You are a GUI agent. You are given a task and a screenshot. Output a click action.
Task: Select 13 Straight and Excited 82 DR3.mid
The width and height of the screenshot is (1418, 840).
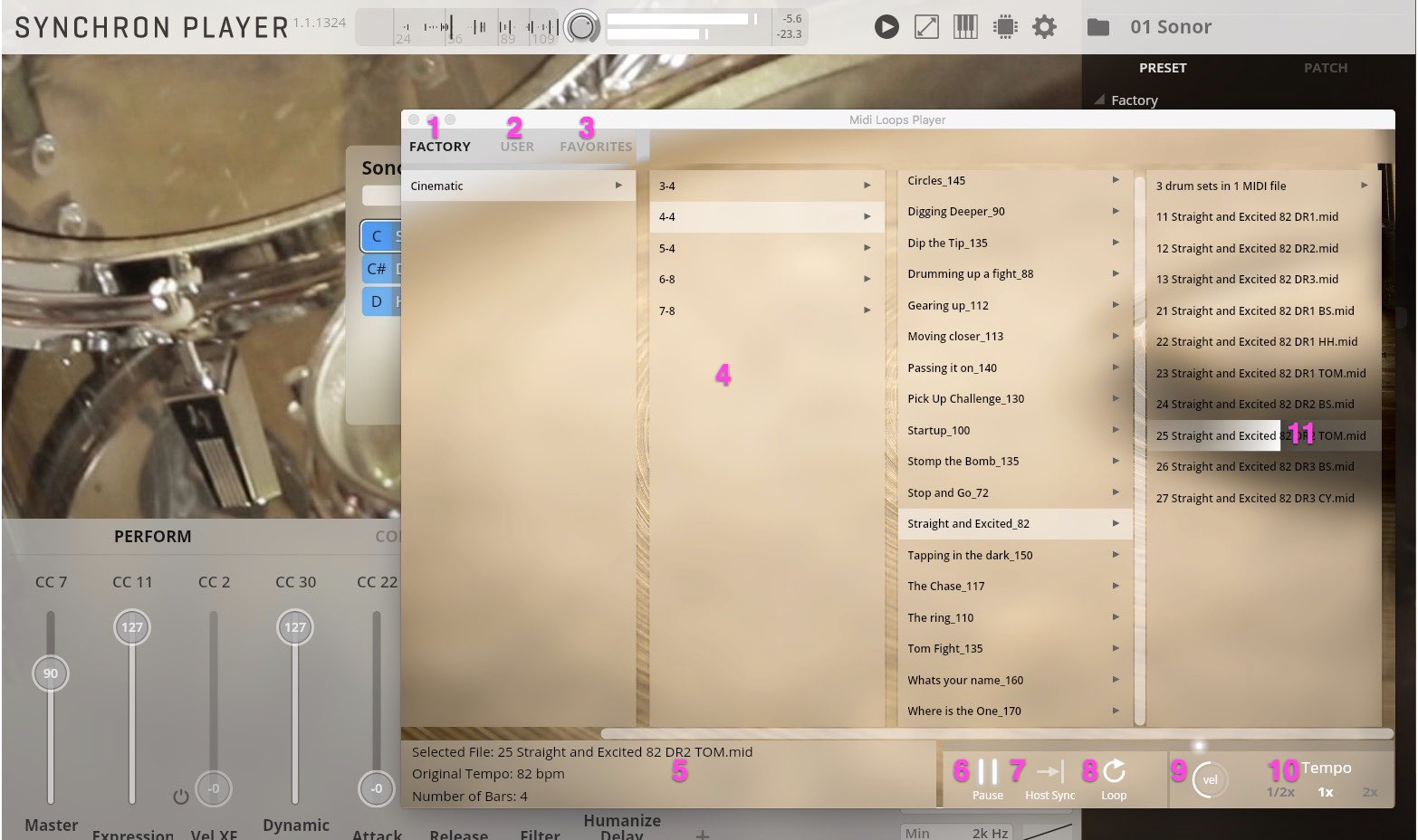[x=1263, y=279]
